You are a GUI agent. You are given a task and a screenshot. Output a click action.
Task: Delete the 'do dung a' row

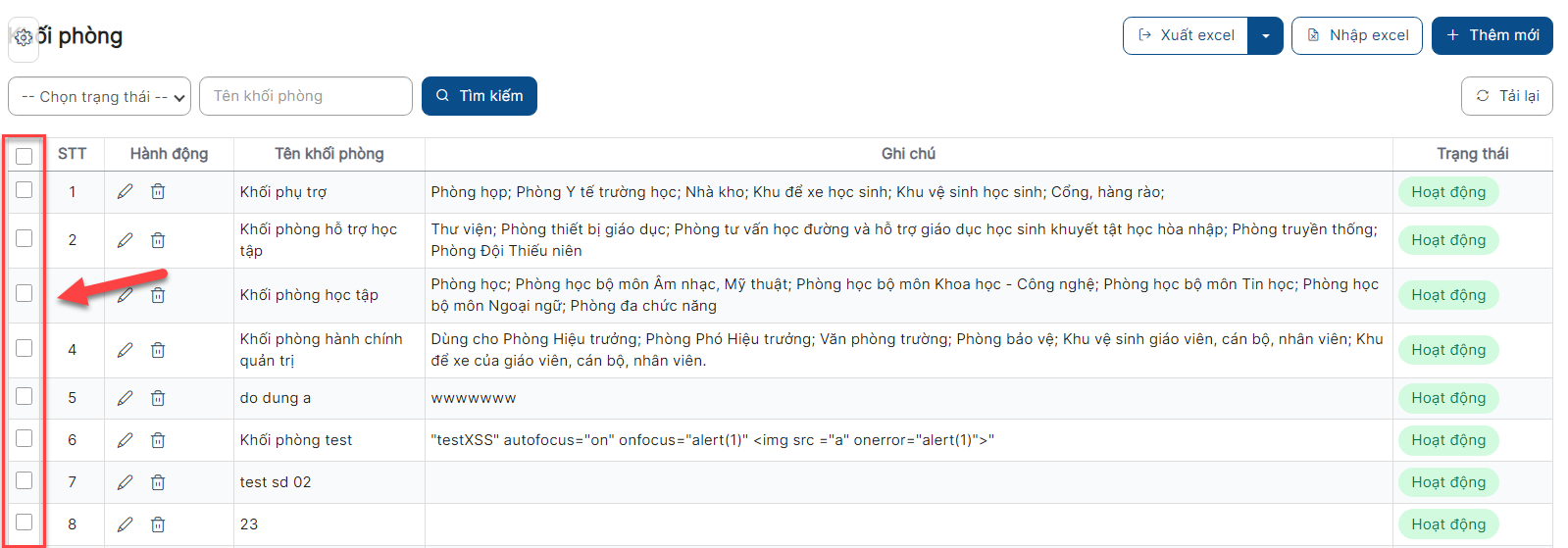[158, 398]
